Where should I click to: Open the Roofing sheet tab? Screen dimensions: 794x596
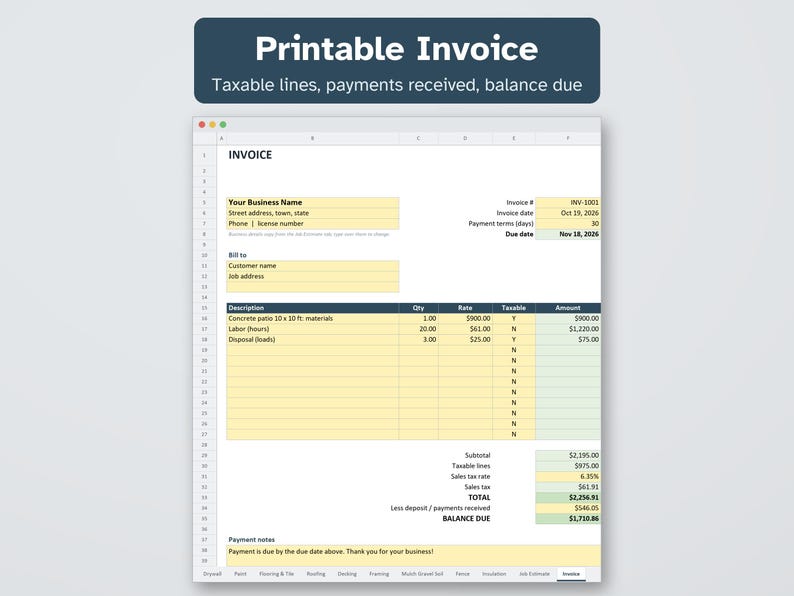[316, 574]
